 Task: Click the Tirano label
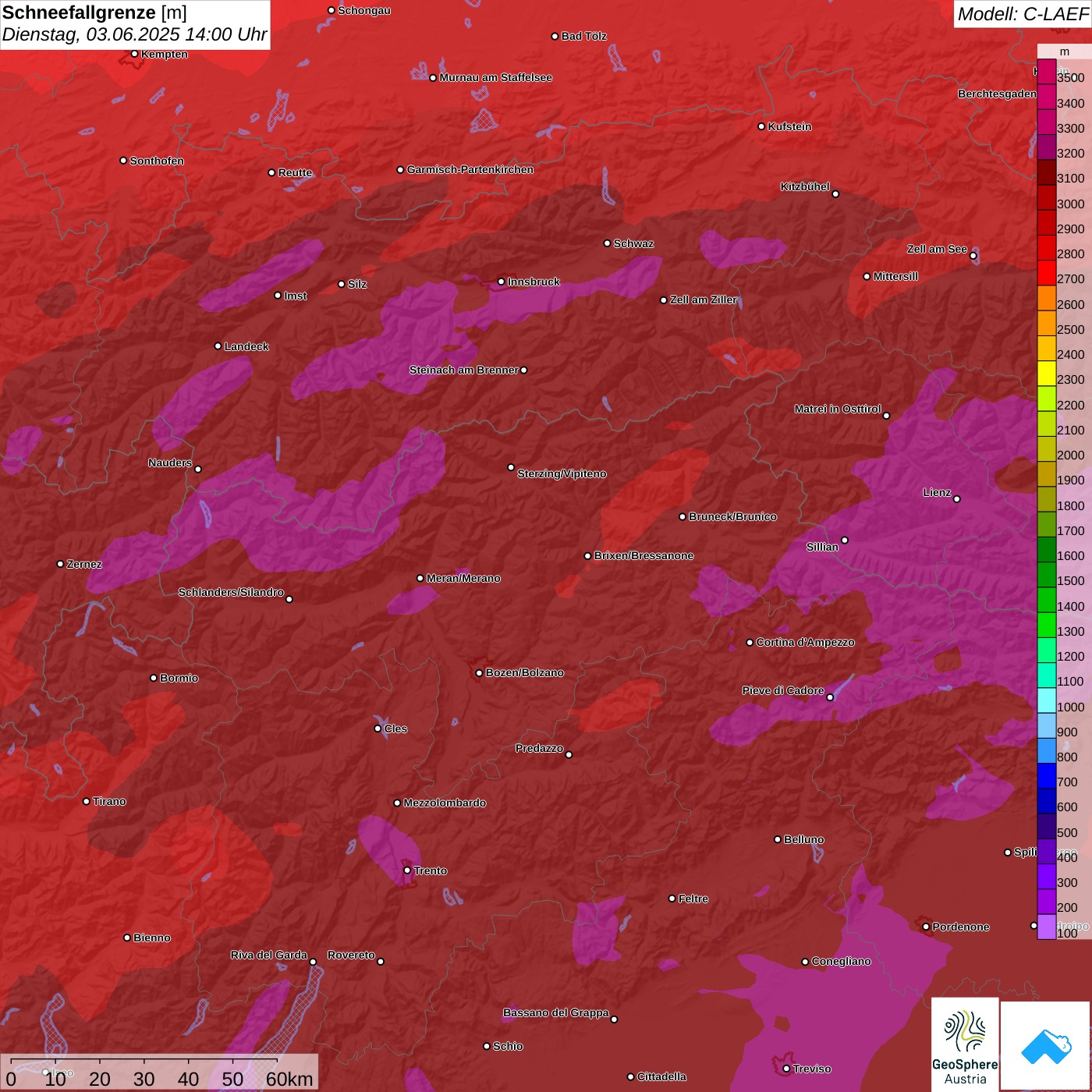pos(109,801)
